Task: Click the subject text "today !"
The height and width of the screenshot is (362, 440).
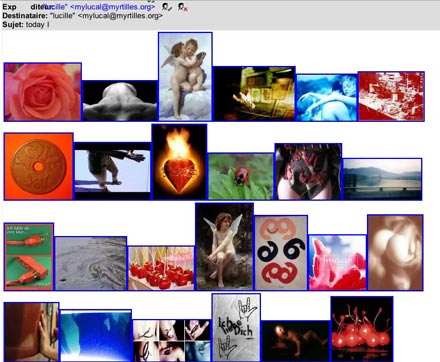Action: (38, 25)
